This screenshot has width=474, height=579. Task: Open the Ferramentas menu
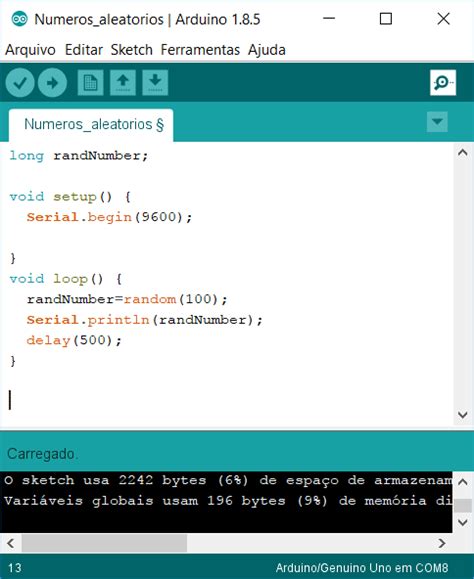(200, 50)
